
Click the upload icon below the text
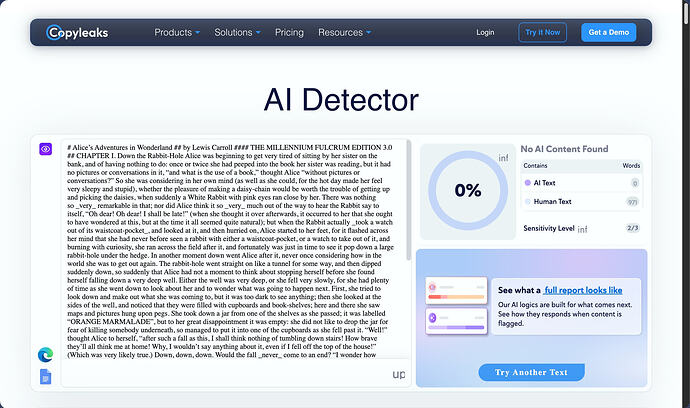click(399, 374)
